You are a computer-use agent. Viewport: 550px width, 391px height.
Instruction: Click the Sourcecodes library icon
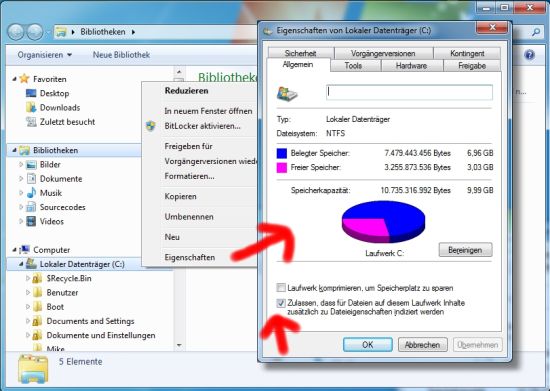[31, 207]
